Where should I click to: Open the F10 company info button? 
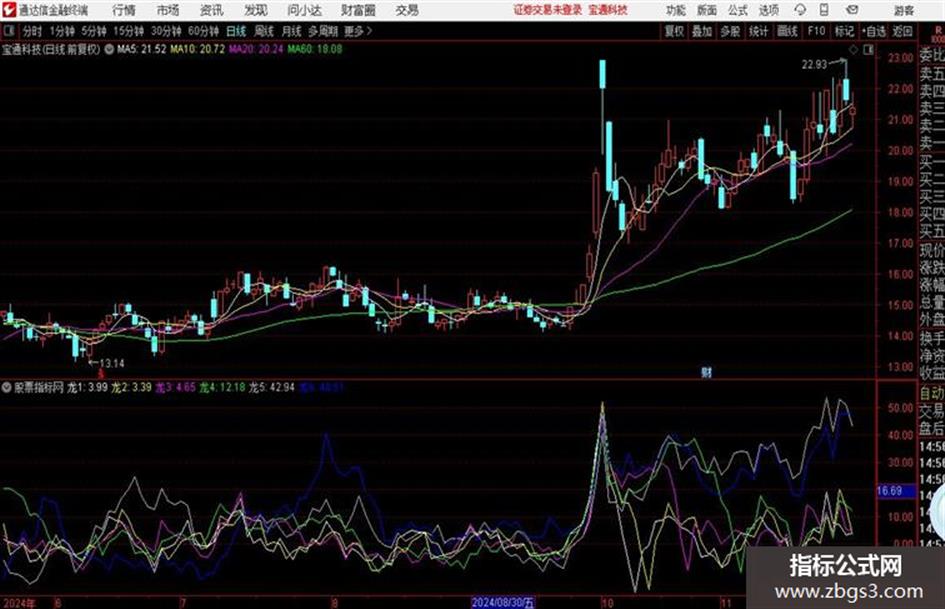point(816,31)
